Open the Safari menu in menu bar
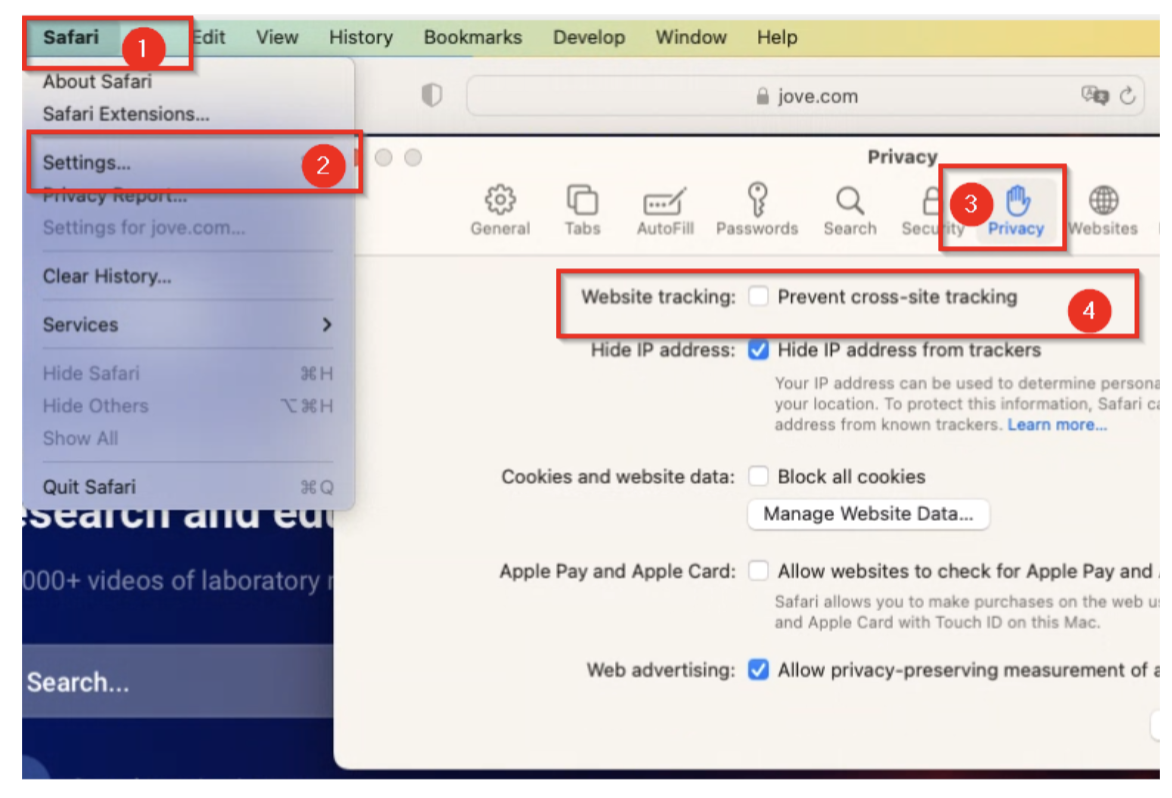The image size is (1172, 798). click(x=71, y=37)
